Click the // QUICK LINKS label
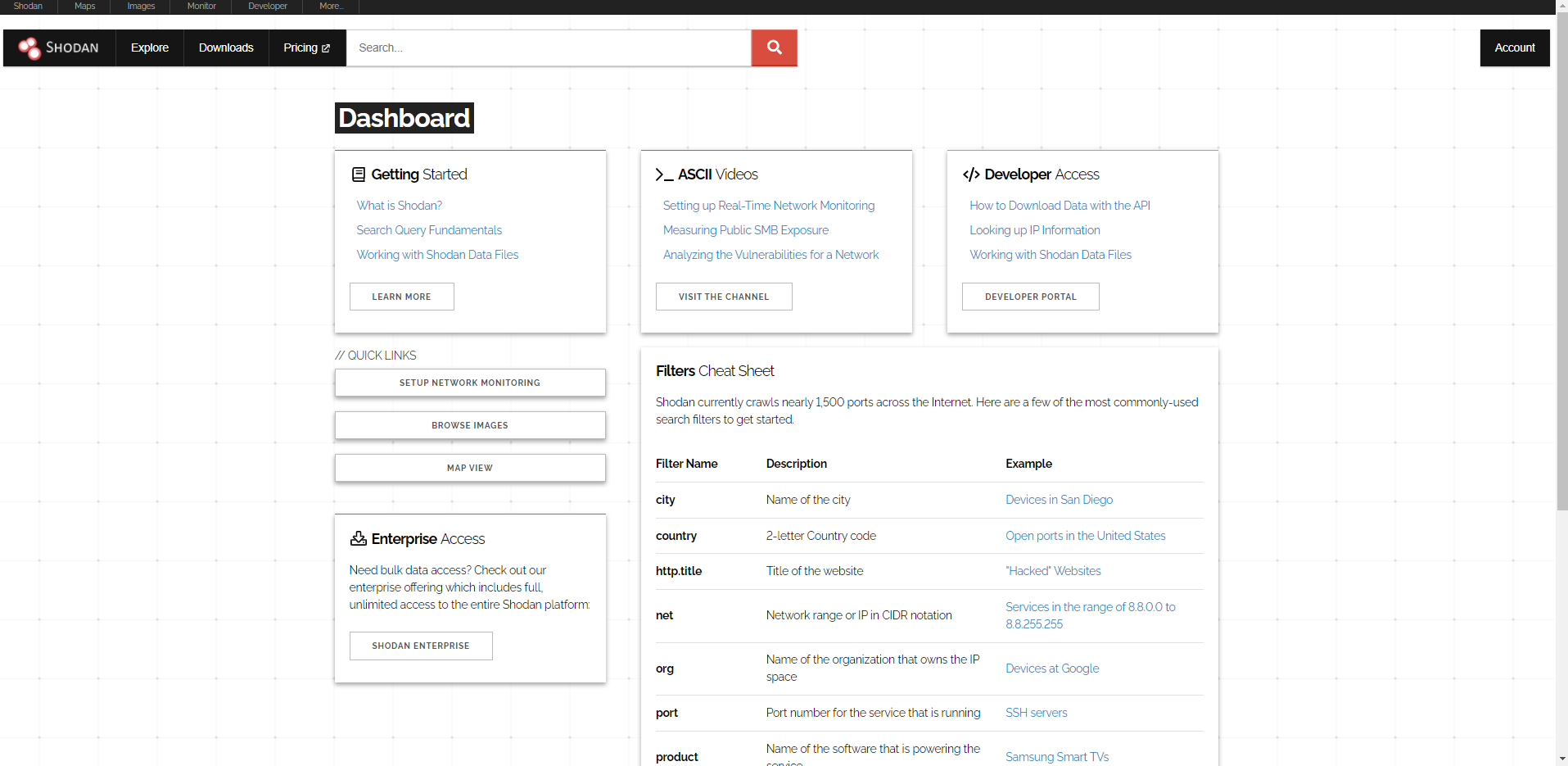 pos(376,356)
